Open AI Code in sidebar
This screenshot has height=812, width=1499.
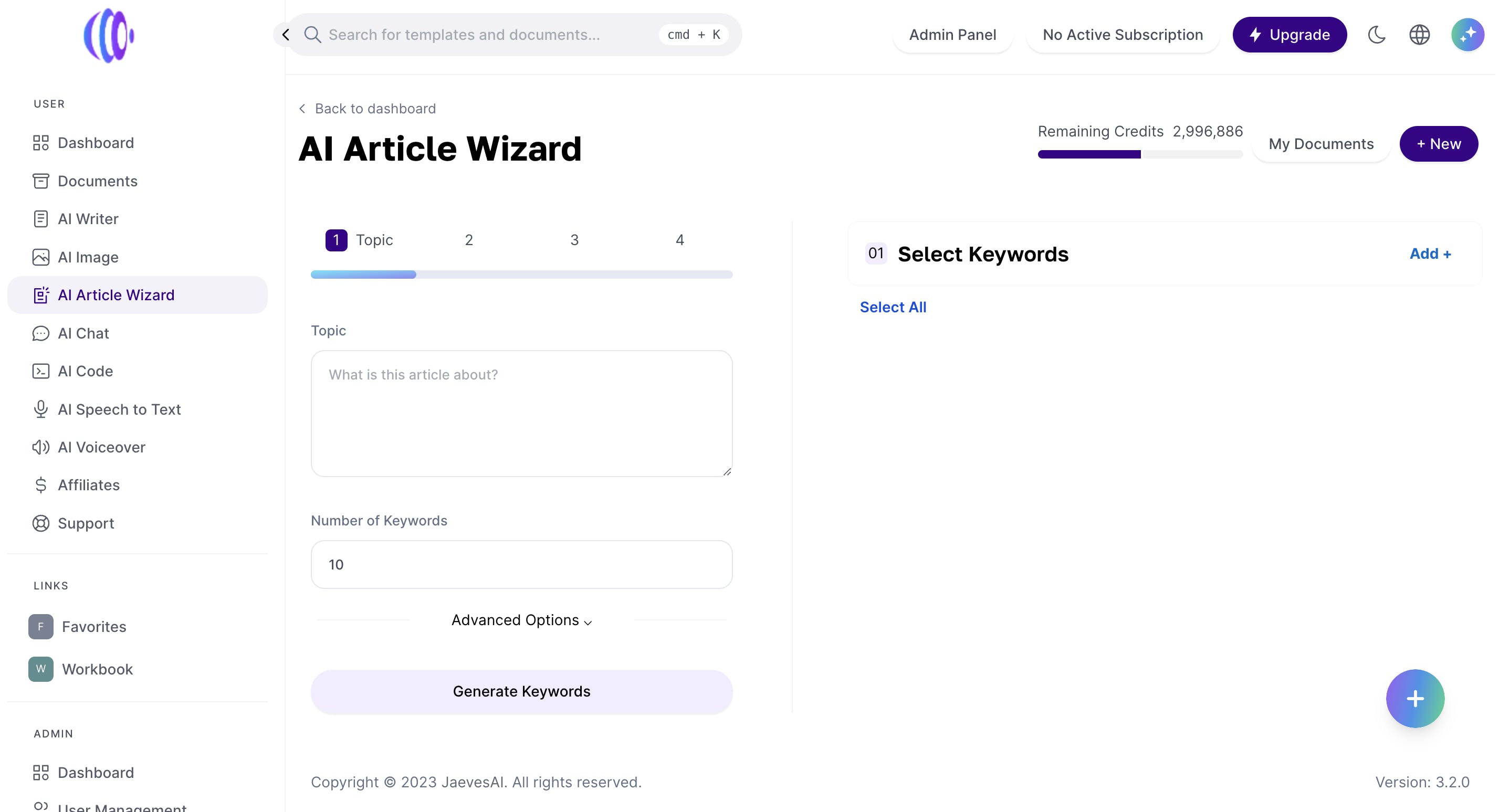coord(85,371)
